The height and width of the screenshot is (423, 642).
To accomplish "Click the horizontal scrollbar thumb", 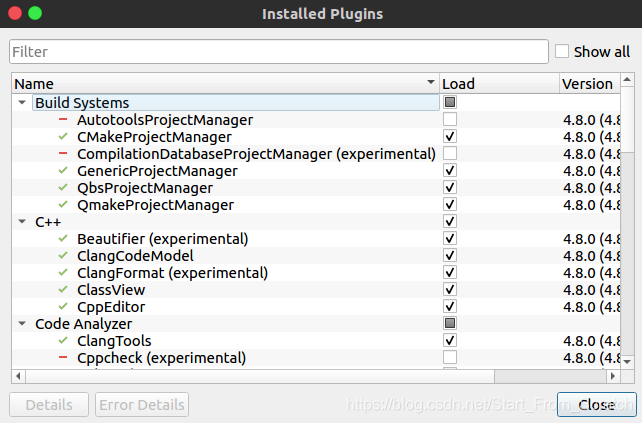I will click(260, 375).
